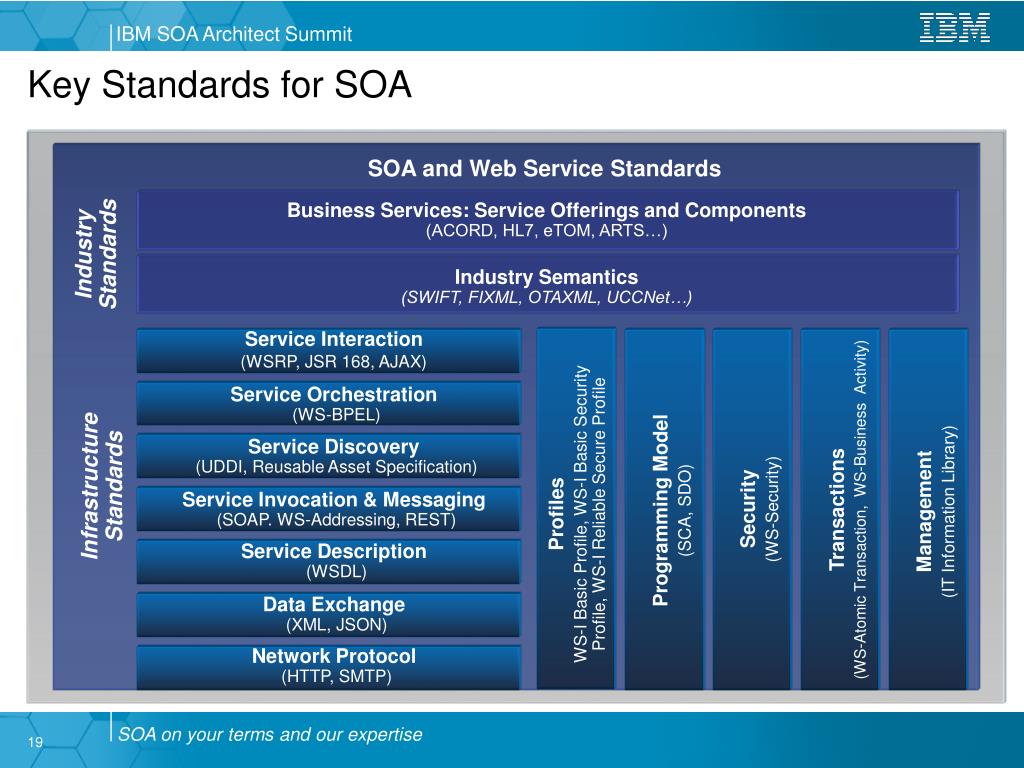Click '(WSRP, JSR 168, AJAX)' text
The height and width of the screenshot is (768, 1024).
click(334, 362)
